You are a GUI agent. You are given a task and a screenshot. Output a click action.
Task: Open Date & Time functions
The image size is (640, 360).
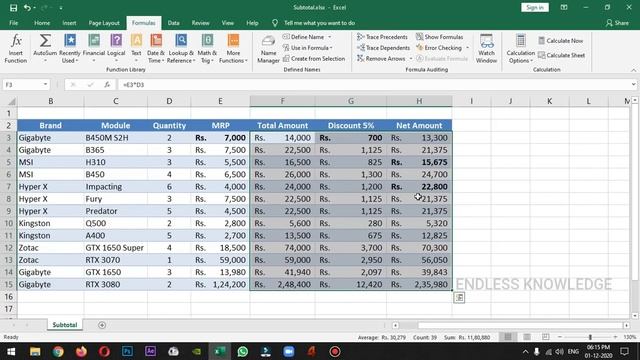point(156,48)
